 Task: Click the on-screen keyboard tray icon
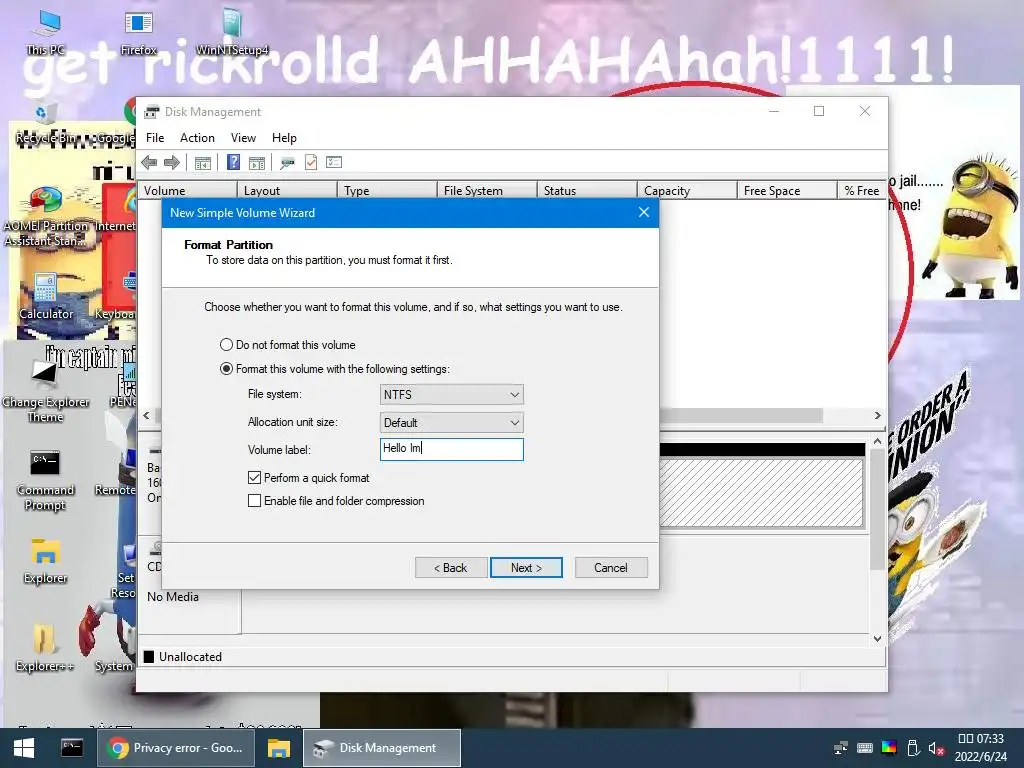[865, 748]
